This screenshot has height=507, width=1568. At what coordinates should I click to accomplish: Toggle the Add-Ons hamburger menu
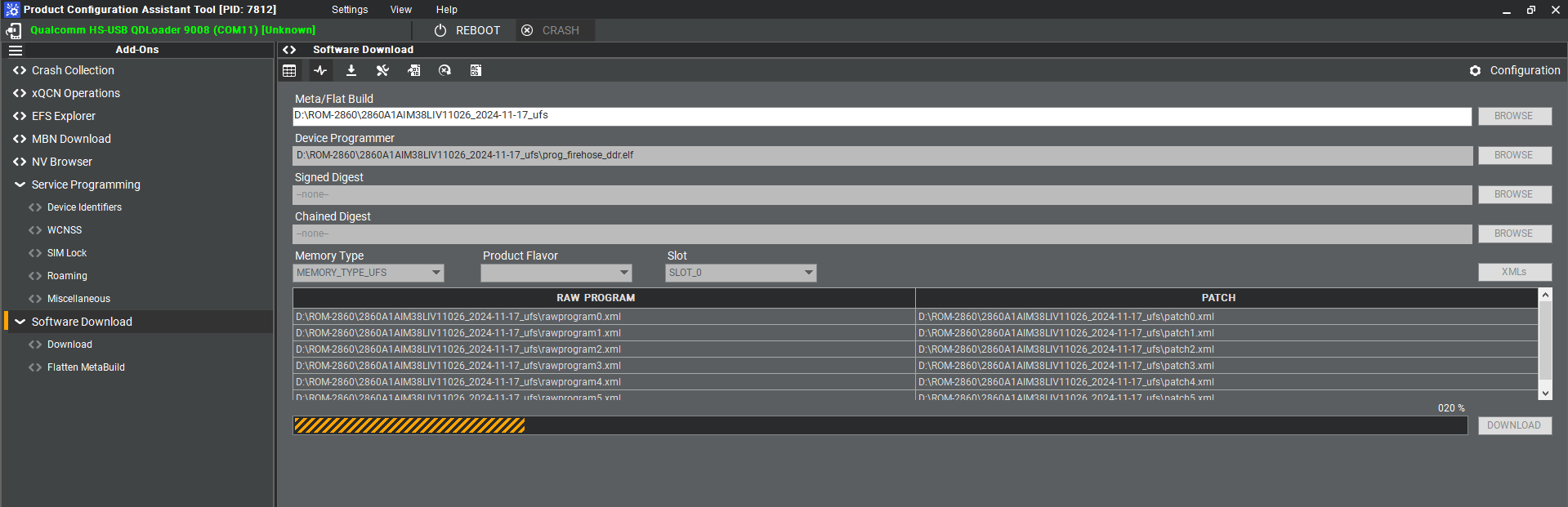click(16, 50)
